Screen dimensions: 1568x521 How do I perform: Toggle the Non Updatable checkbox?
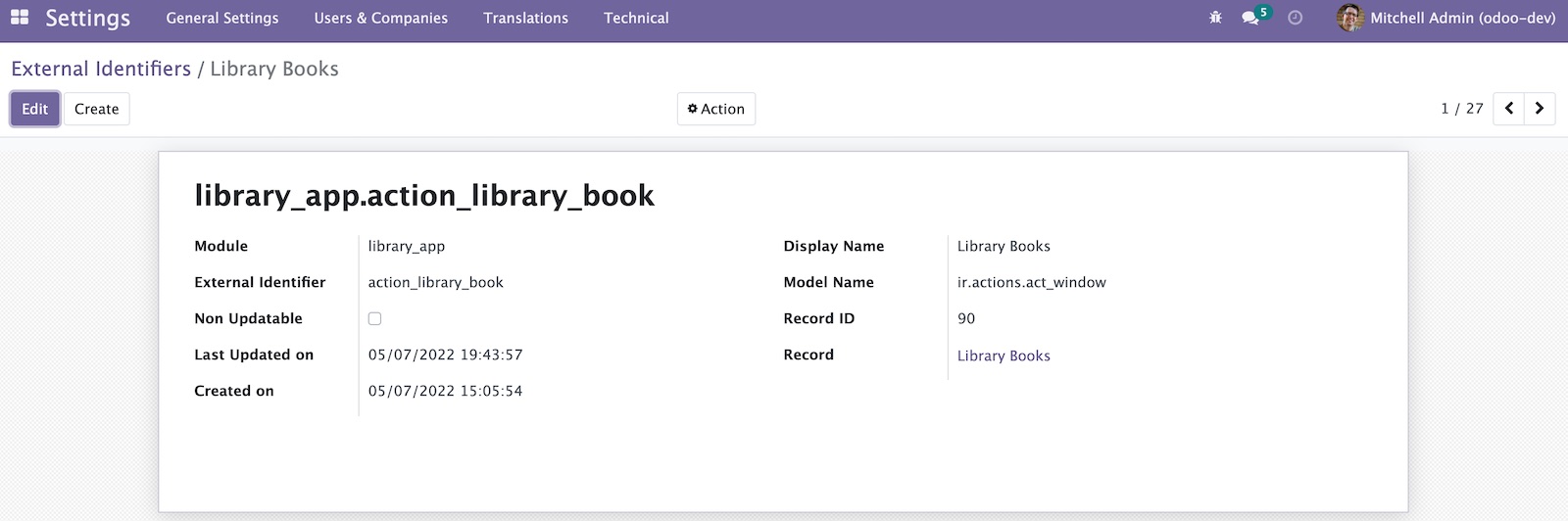[374, 318]
